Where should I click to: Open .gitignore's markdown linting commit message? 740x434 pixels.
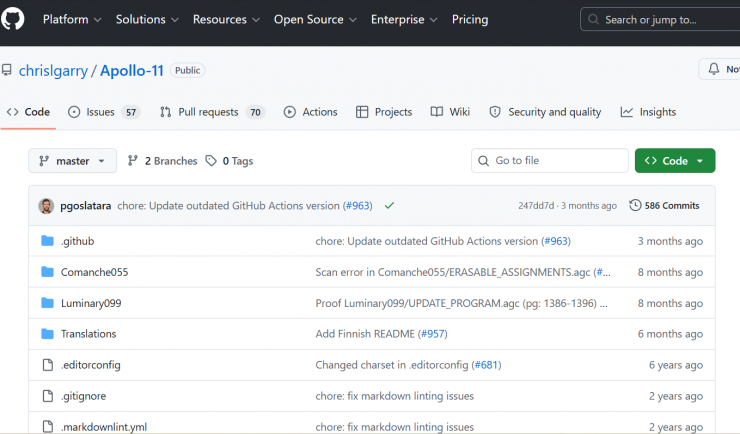pos(395,396)
